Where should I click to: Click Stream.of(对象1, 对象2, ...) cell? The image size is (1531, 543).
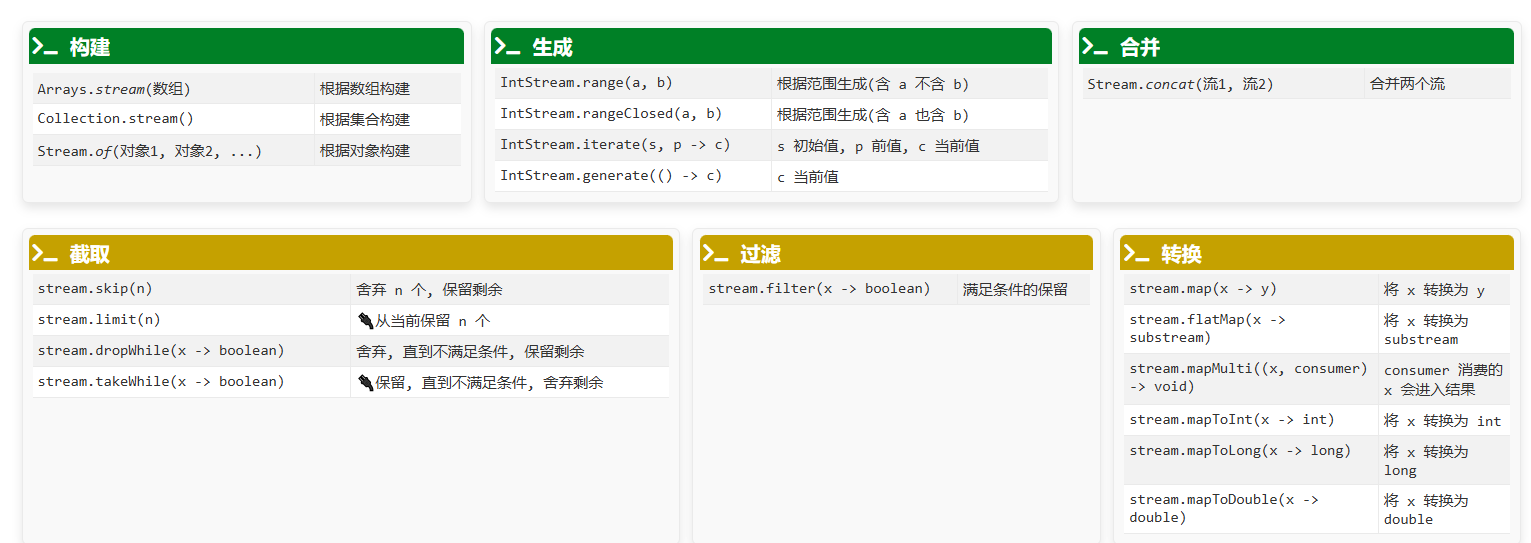point(173,150)
